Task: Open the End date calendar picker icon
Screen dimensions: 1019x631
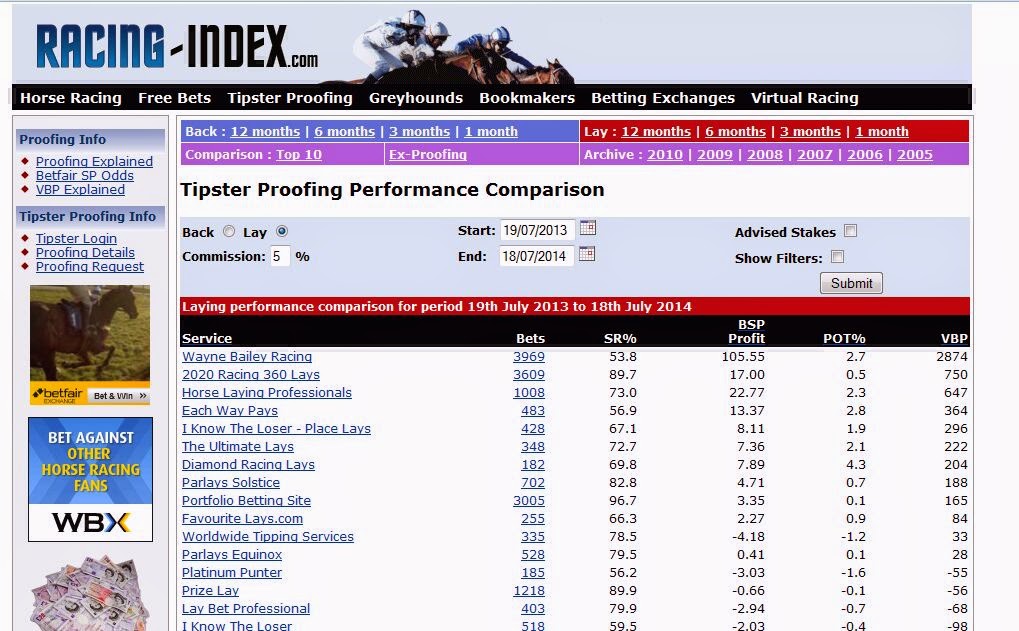Action: click(x=587, y=254)
